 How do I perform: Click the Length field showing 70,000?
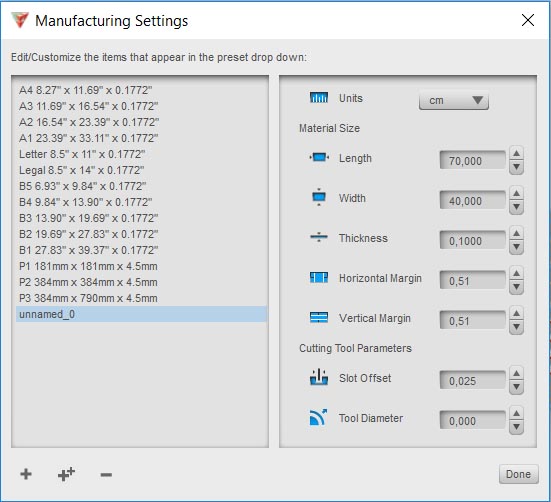click(472, 161)
